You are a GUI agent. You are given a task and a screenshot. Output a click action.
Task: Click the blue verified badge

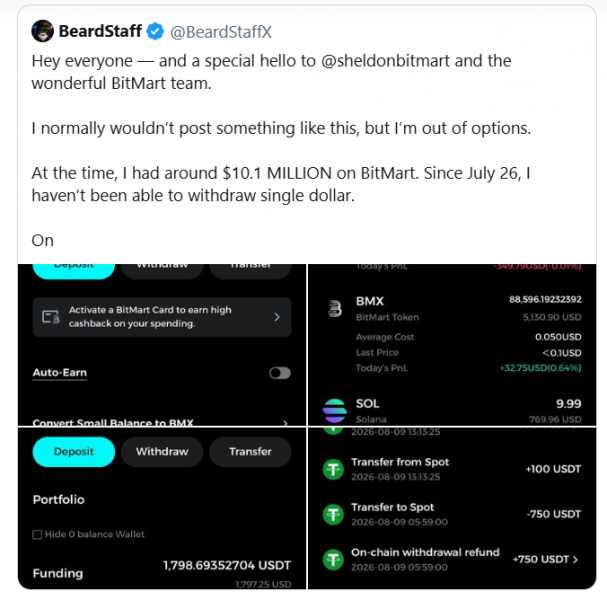coord(155,31)
